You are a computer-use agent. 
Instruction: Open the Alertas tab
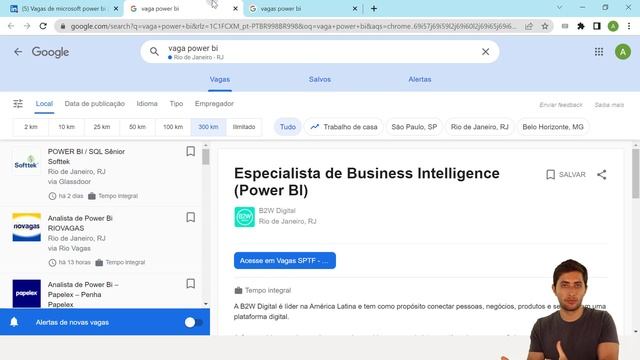(x=420, y=80)
